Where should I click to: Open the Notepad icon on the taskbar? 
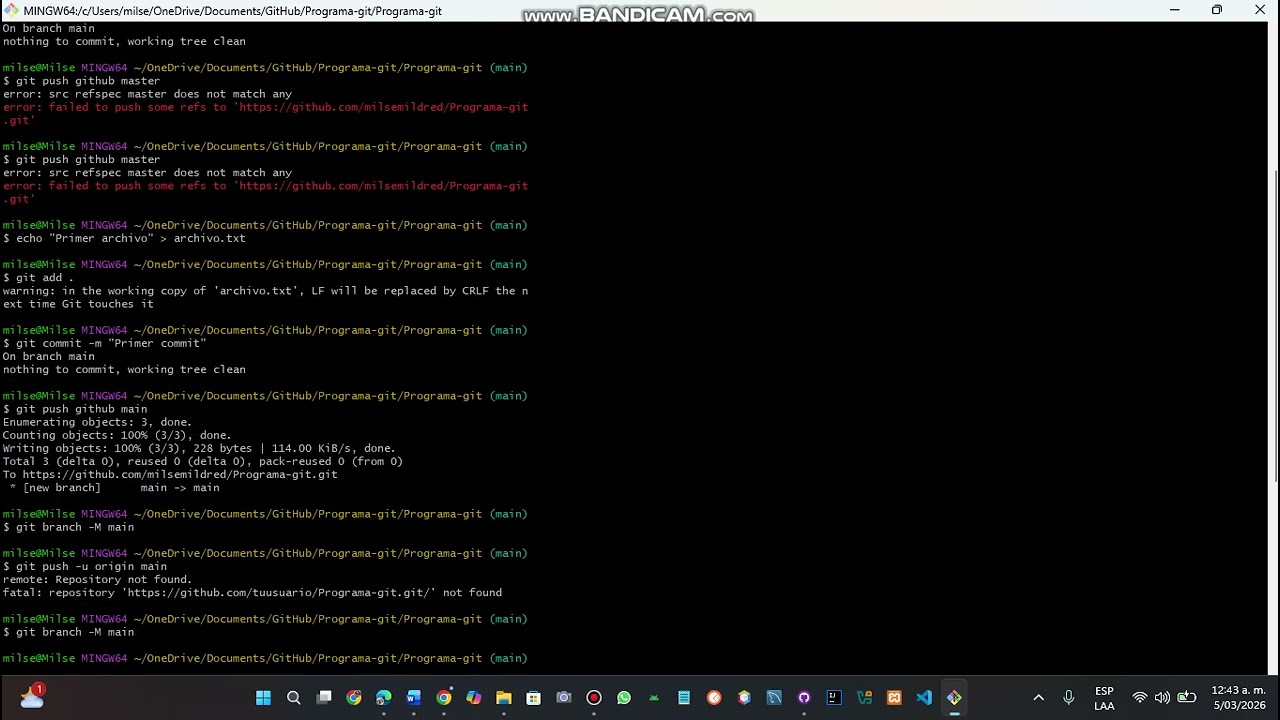[684, 698]
